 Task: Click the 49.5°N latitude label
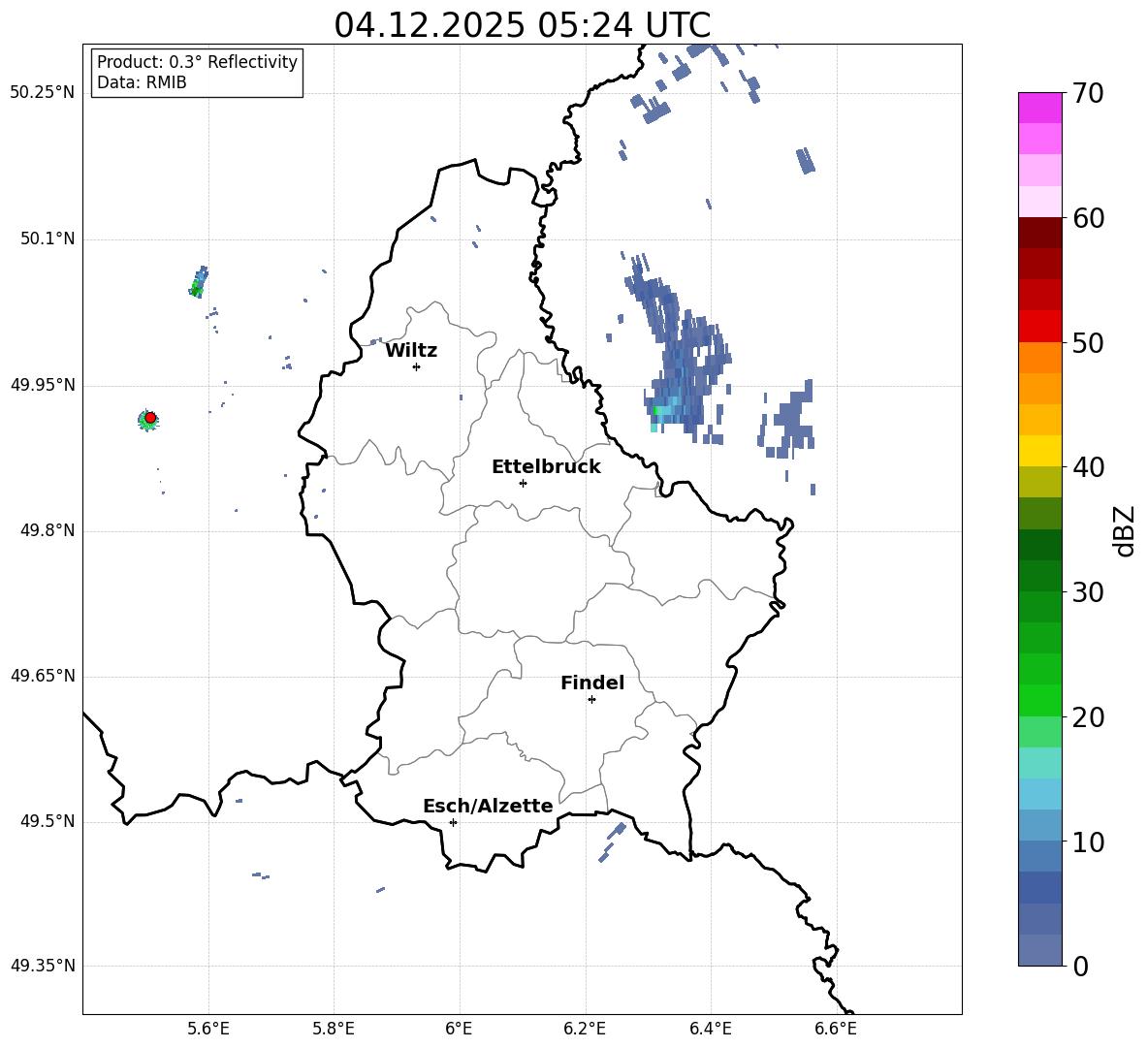pyautogui.click(x=48, y=821)
